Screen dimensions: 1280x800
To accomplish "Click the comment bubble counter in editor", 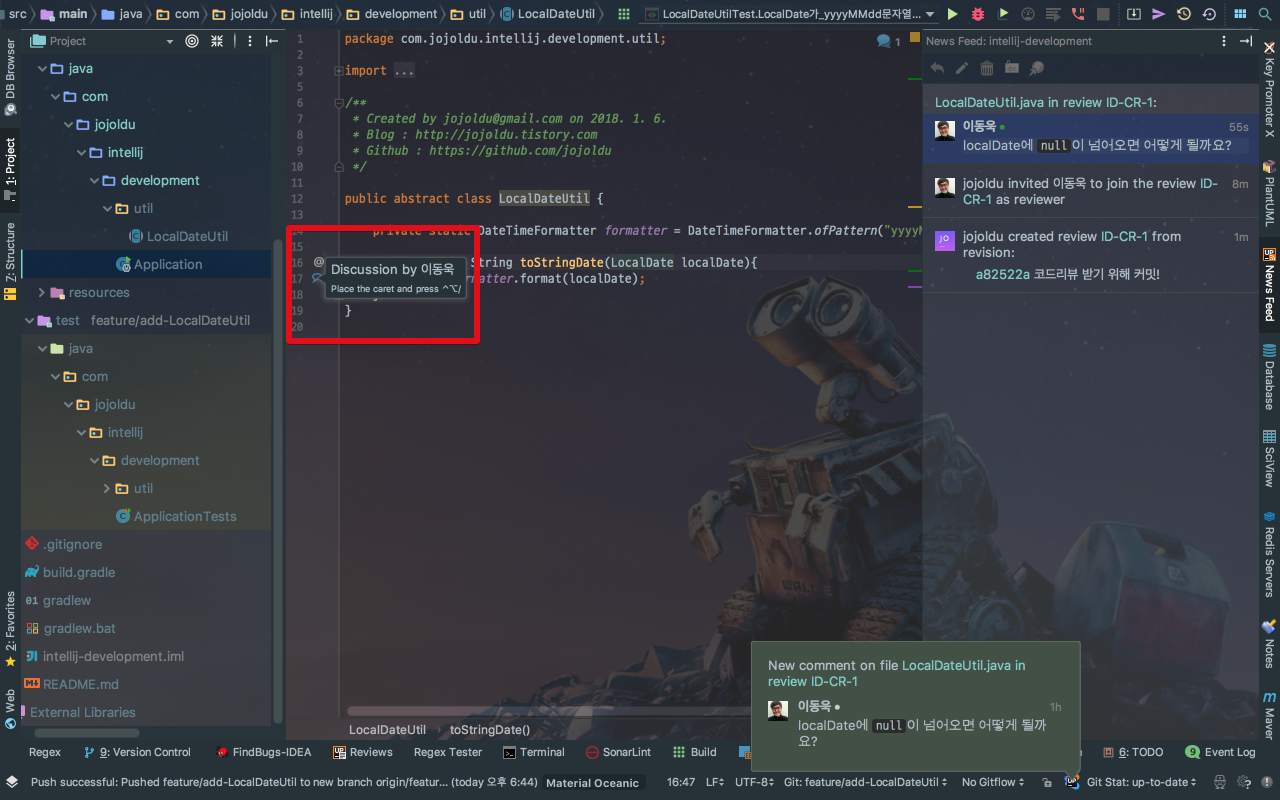I will pyautogui.click(x=888, y=41).
